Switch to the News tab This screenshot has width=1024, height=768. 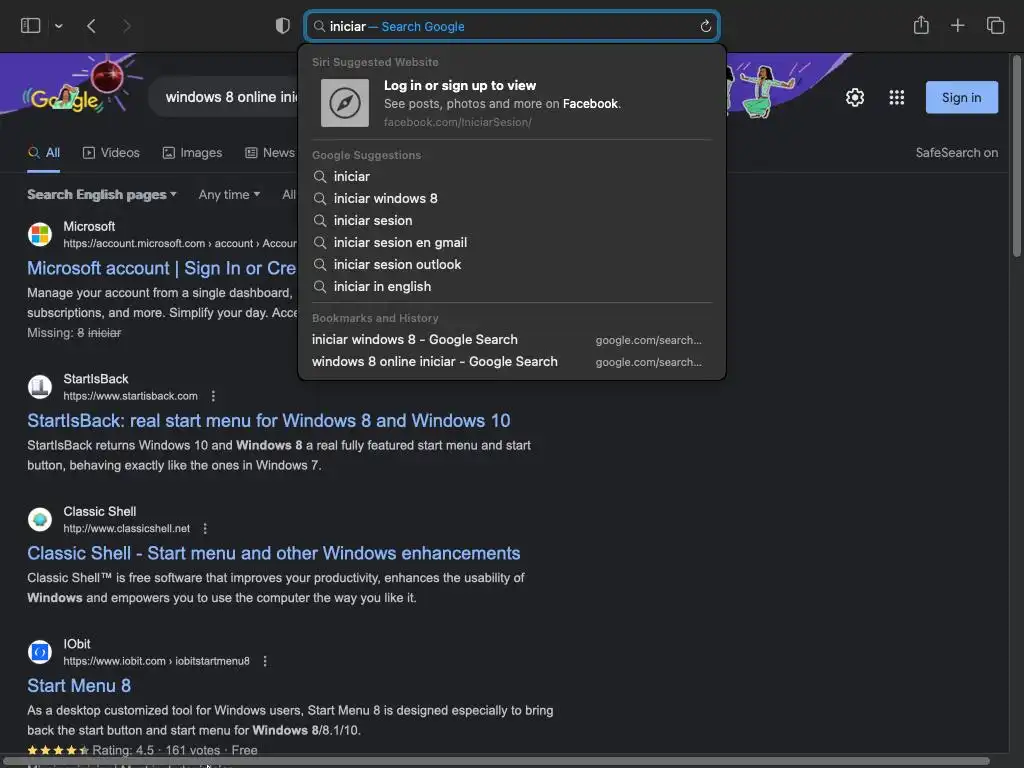(270, 153)
